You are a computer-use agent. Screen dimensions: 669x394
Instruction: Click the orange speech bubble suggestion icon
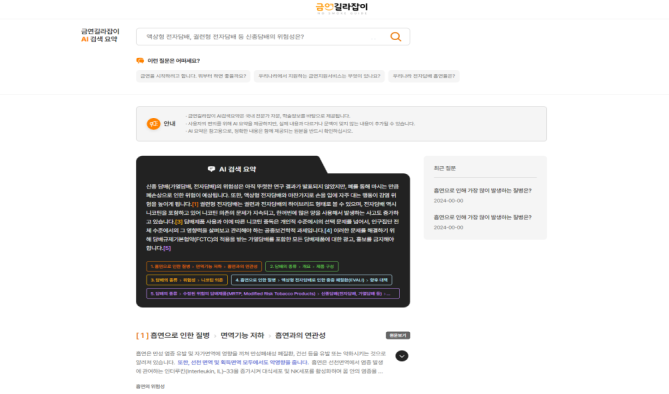140,61
